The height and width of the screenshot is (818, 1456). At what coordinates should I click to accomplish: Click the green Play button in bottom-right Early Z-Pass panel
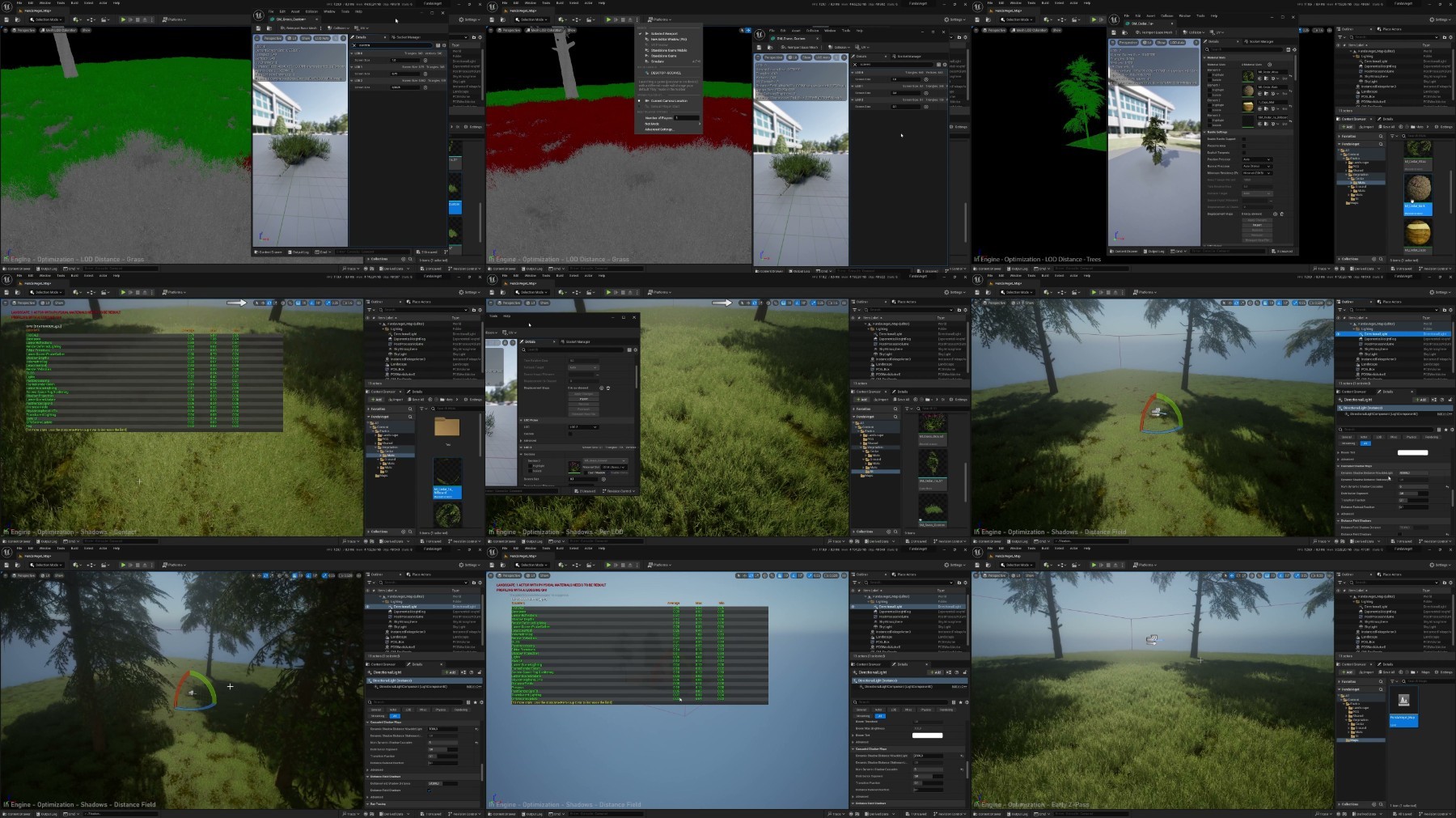(1094, 565)
